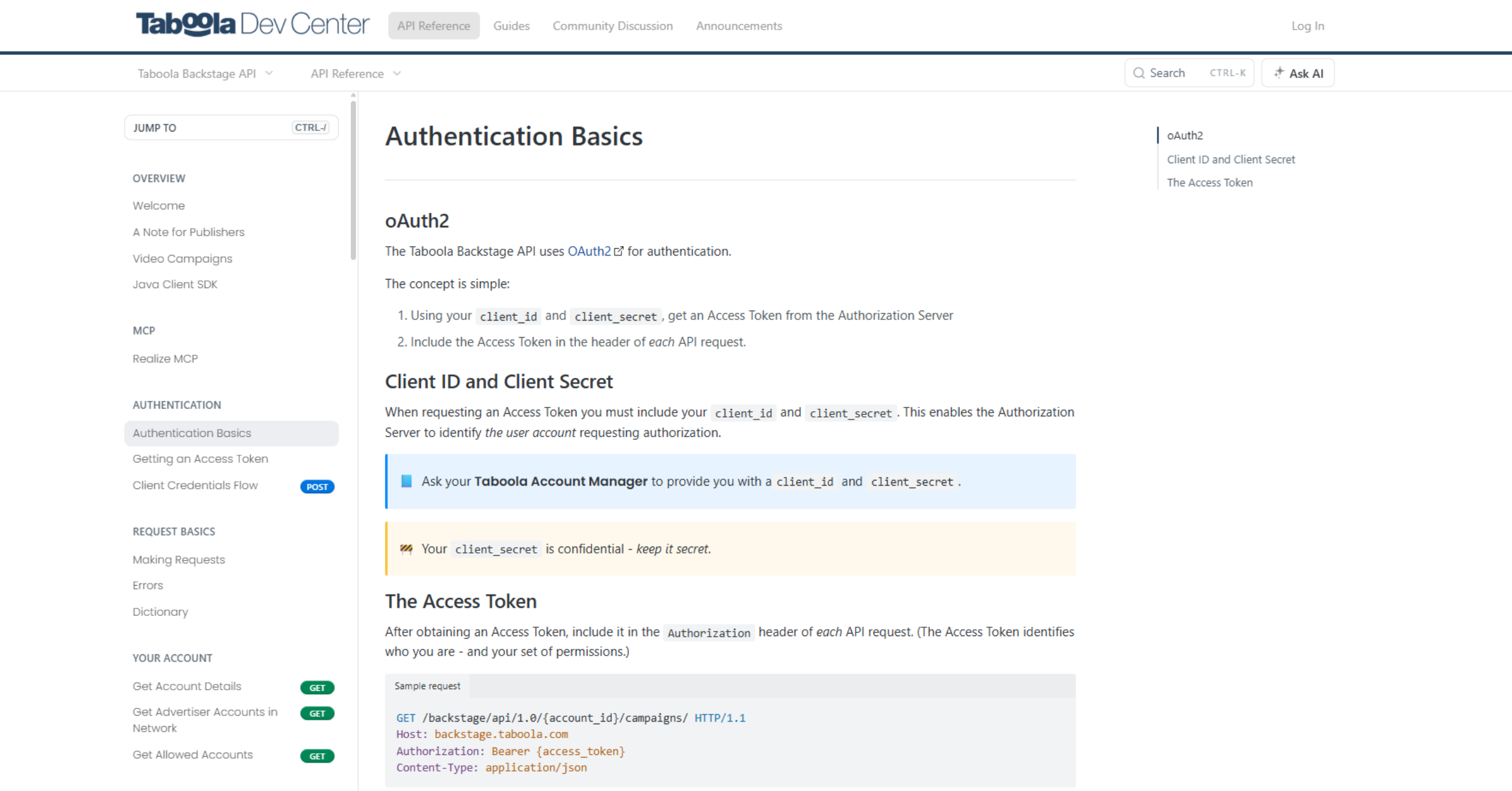
Task: Open Get Advertiser Accounts in Network
Action: pyautogui.click(x=205, y=720)
